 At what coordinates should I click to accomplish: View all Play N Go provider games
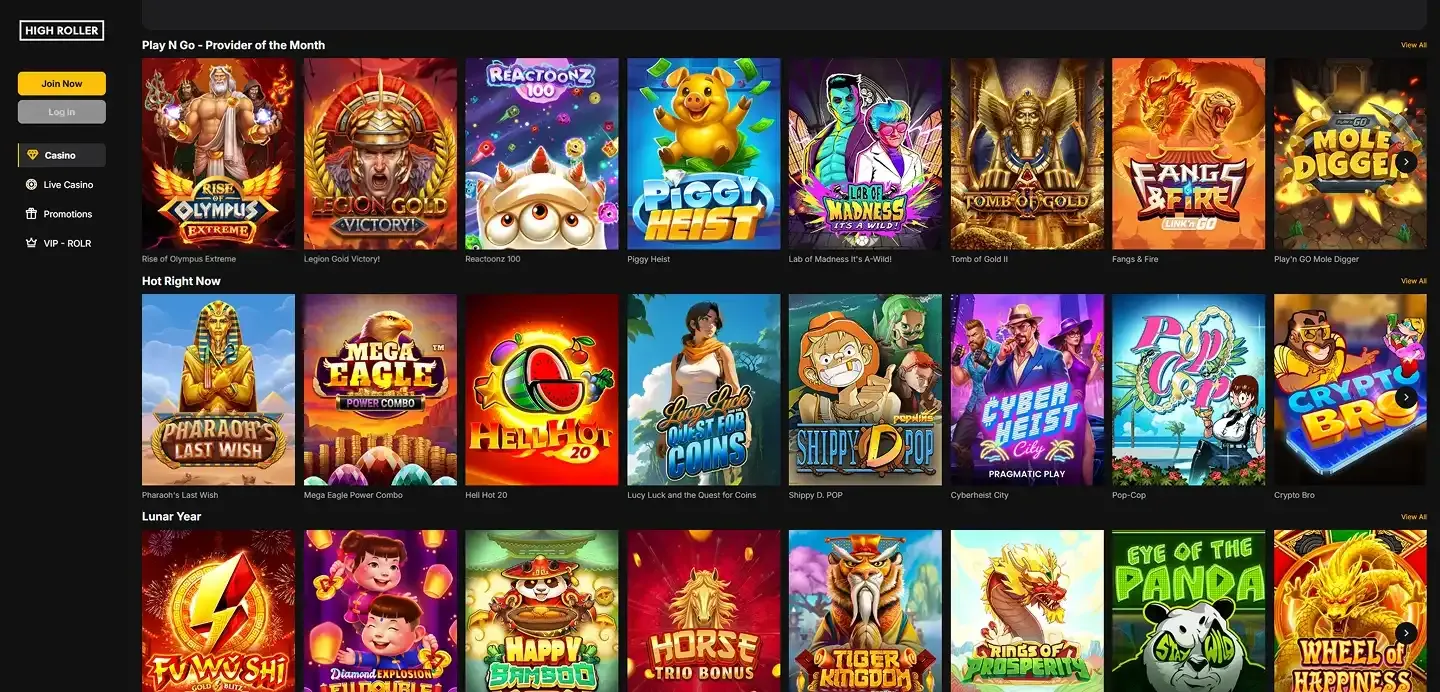(x=1413, y=45)
